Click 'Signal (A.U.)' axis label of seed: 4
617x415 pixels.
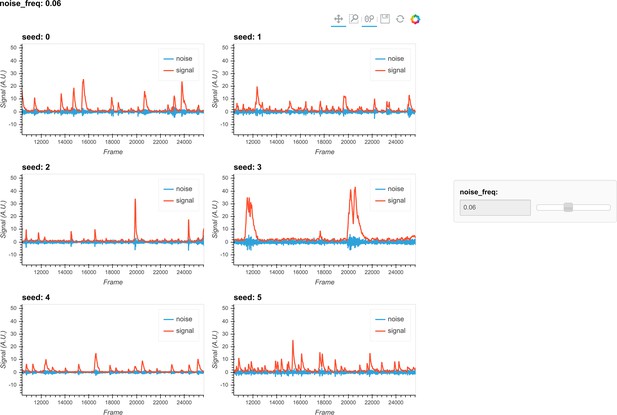point(4,349)
